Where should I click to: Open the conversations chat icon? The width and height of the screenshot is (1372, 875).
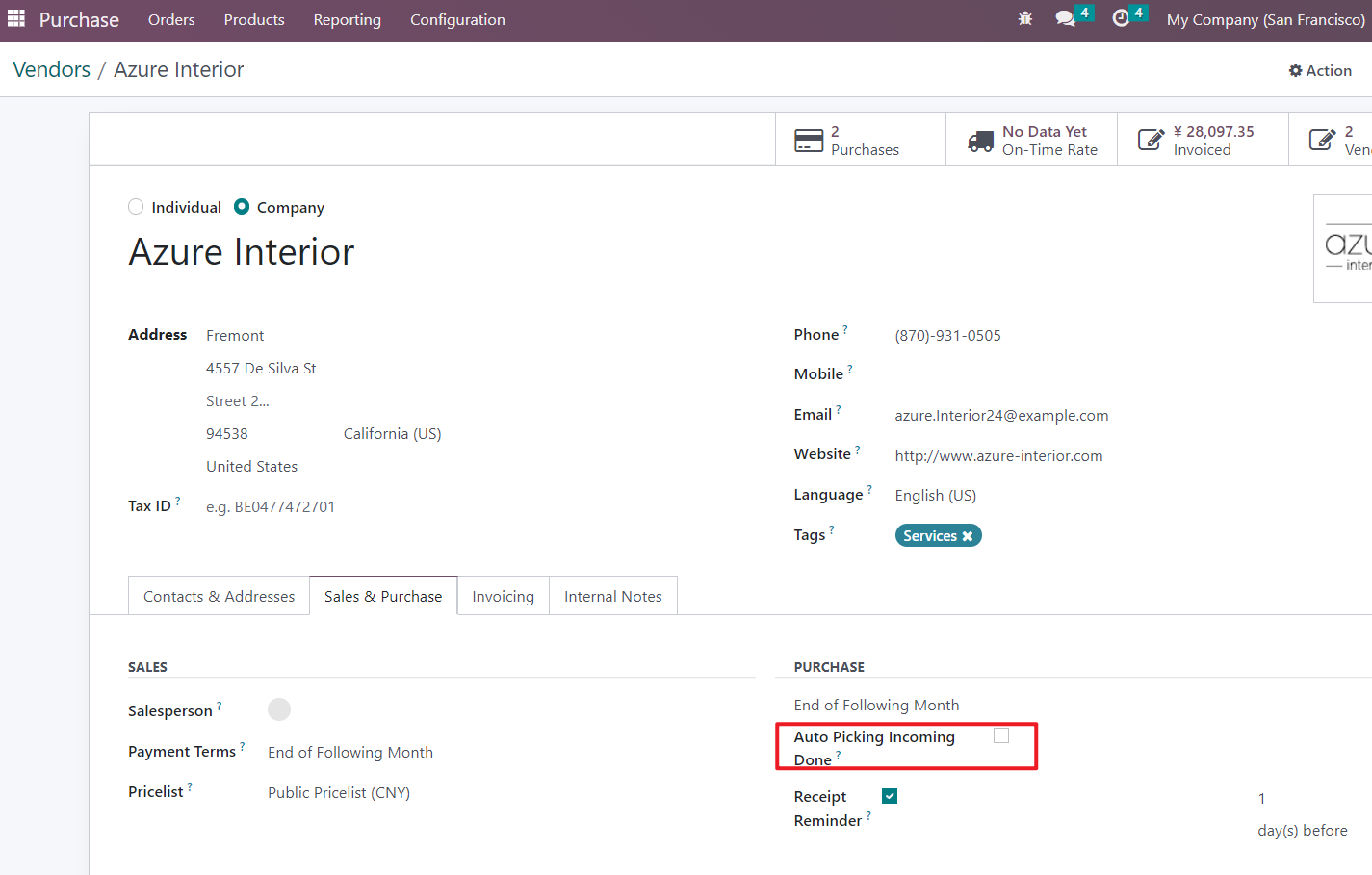(1065, 19)
